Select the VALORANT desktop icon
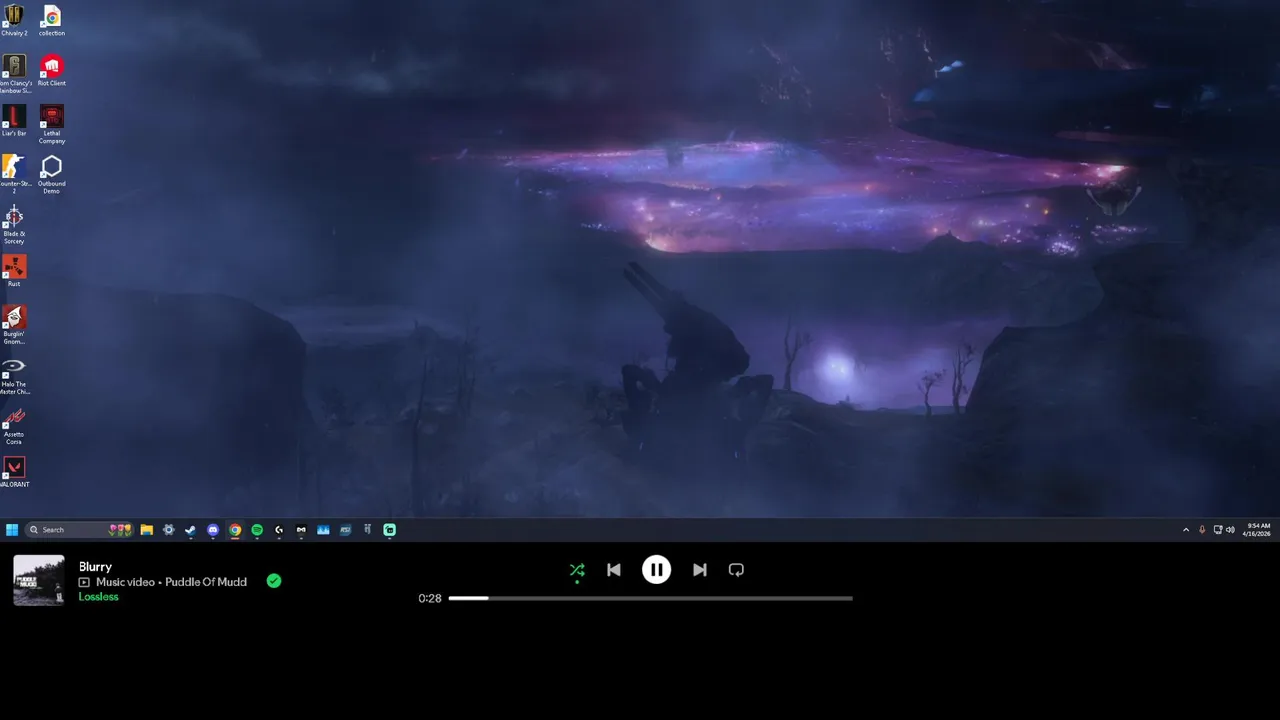The image size is (1280, 720). (14, 471)
